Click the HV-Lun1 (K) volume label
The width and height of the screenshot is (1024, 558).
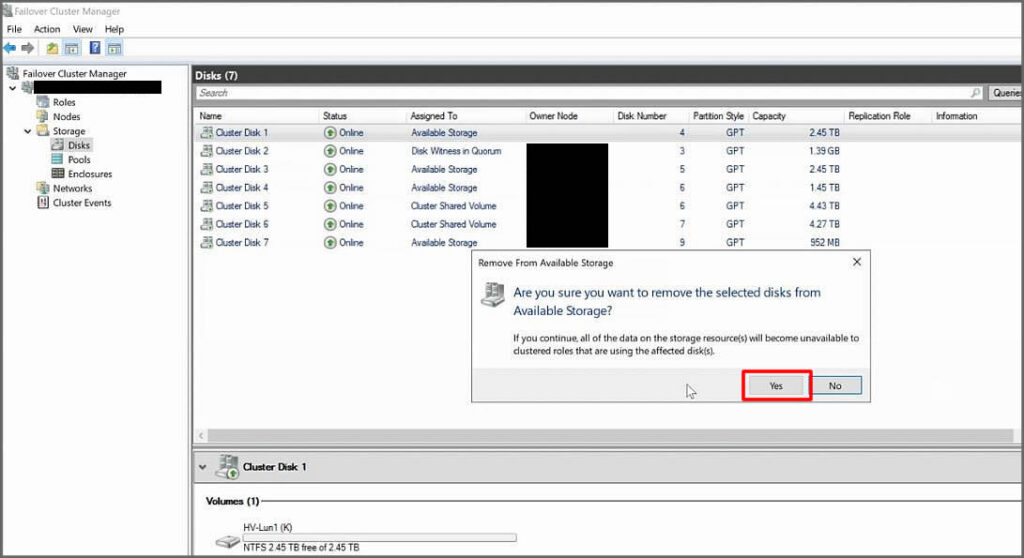point(268,527)
